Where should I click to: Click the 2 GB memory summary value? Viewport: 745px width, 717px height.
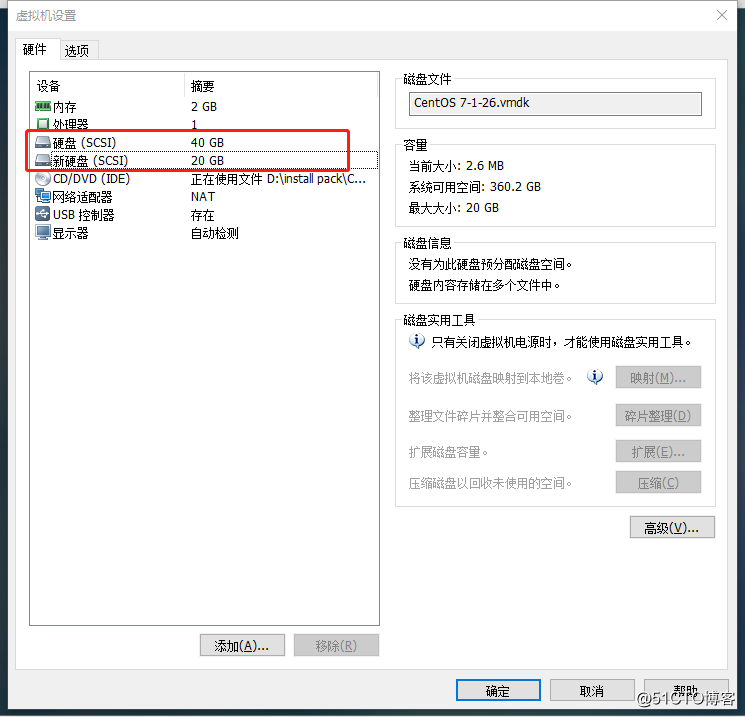click(x=204, y=106)
